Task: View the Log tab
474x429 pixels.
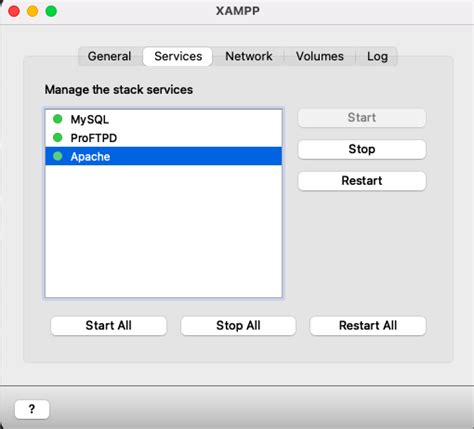Action: click(x=377, y=56)
